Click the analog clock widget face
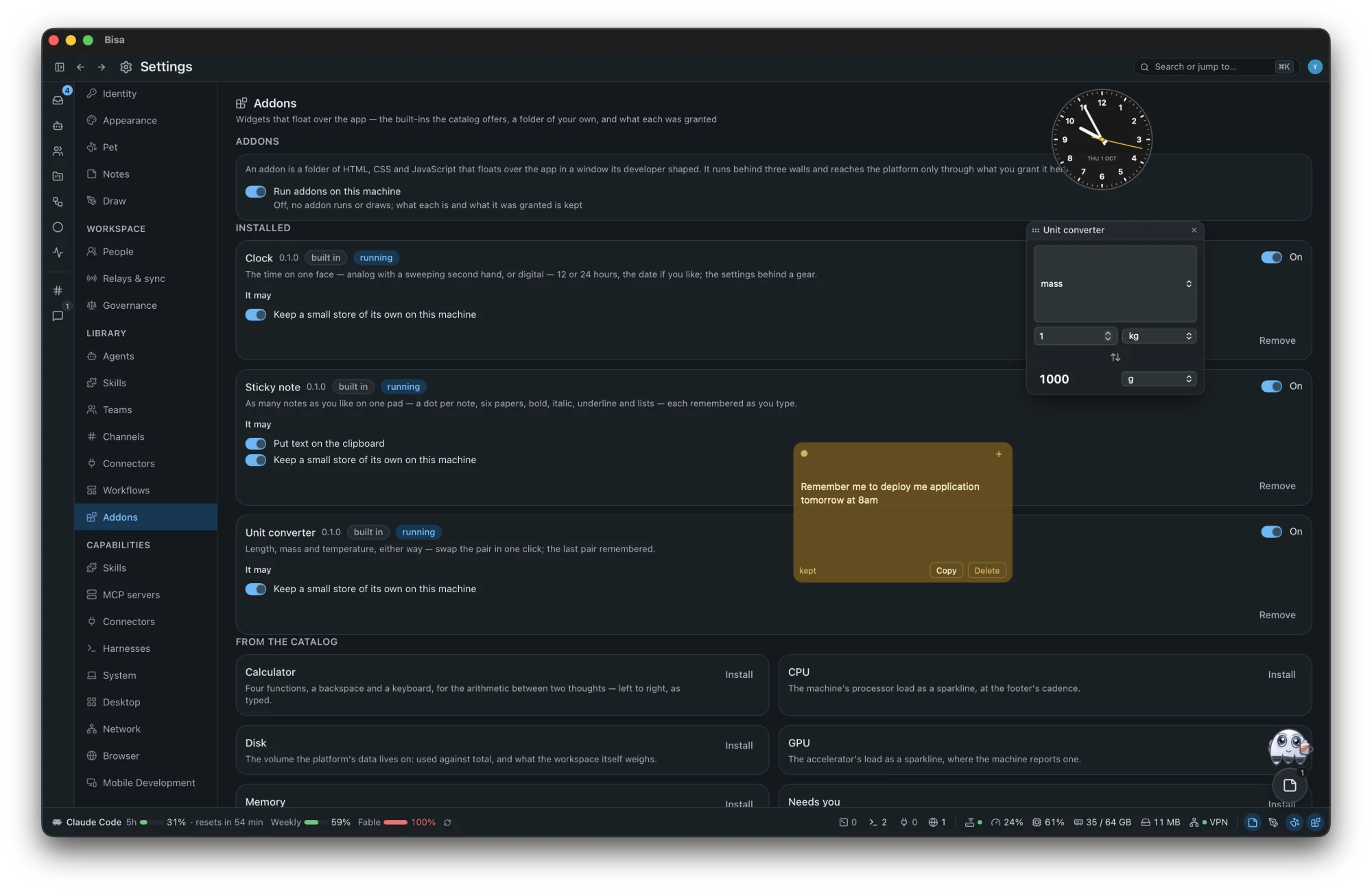 [1102, 139]
